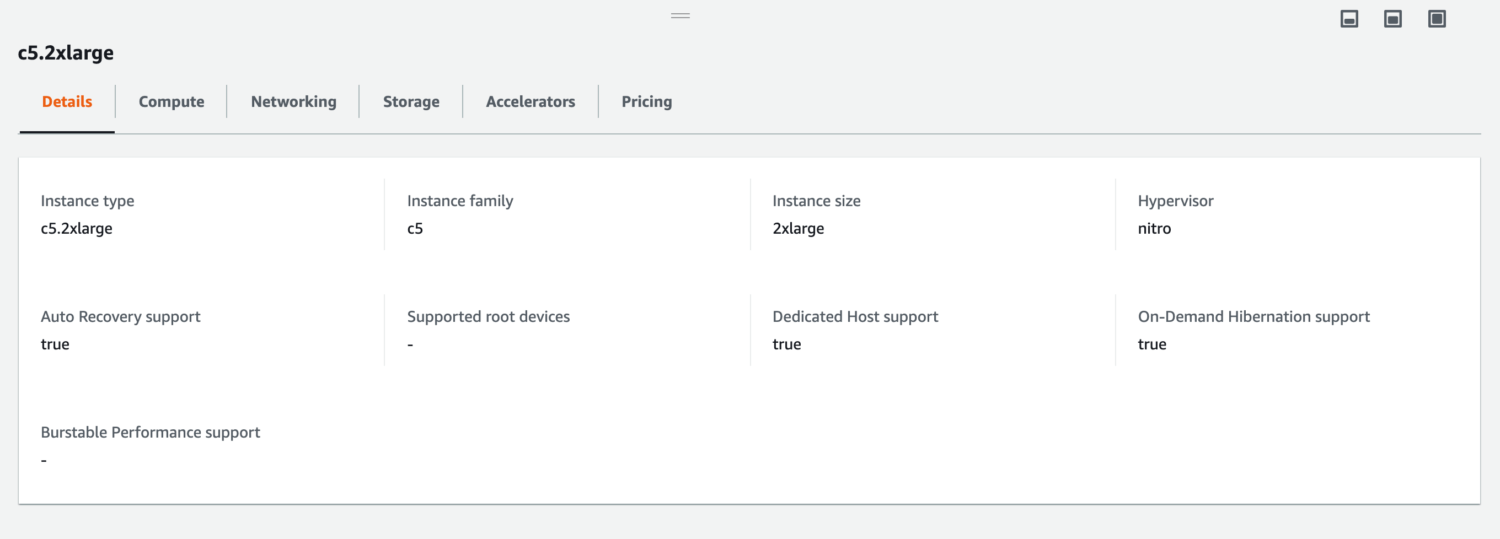Show the Pricing tab
This screenshot has width=1500, height=539.
tap(646, 102)
